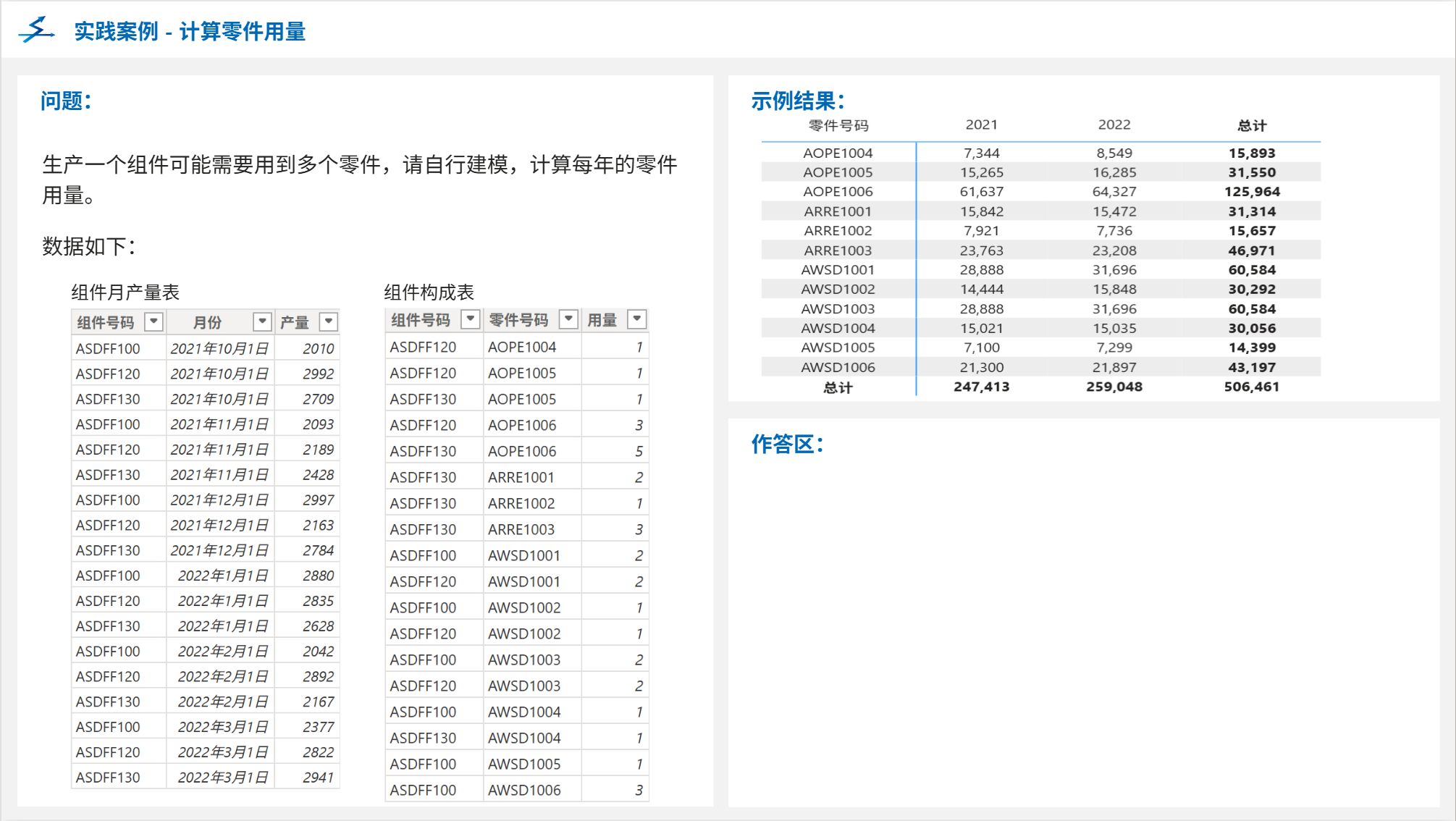Image resolution: width=1456 pixels, height=821 pixels.
Task: Click the blue logo icon at top left
Action: pos(37,30)
